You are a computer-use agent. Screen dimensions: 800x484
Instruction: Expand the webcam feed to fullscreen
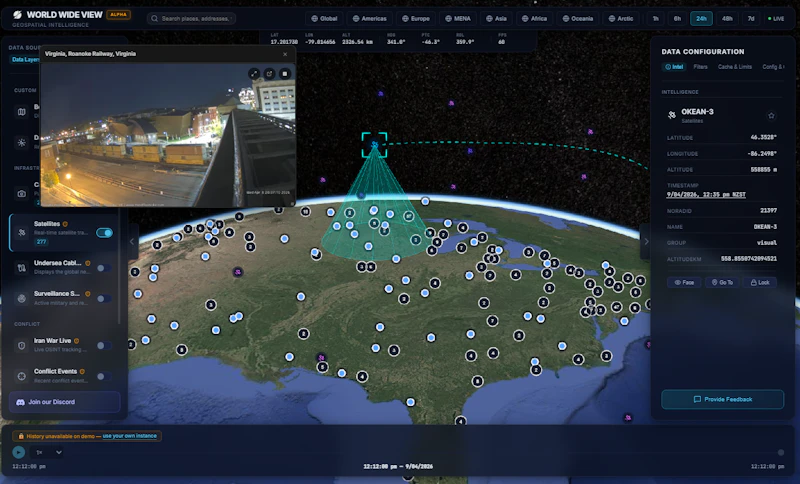(254, 74)
